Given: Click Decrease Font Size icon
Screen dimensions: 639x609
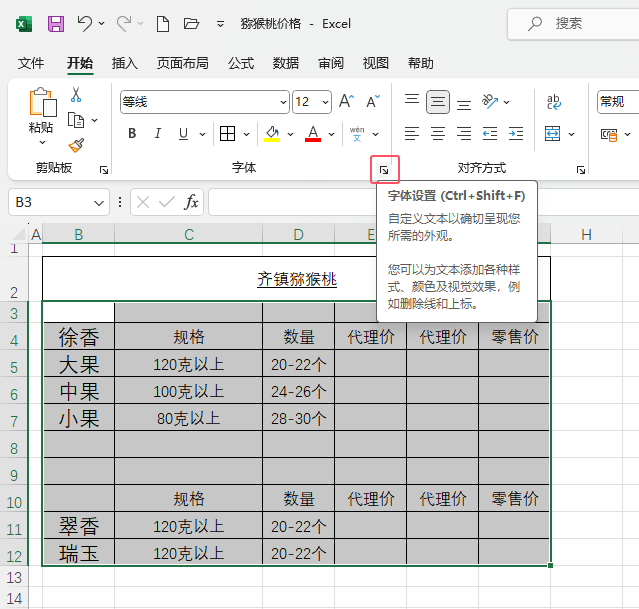Looking at the screenshot, I should (x=373, y=101).
